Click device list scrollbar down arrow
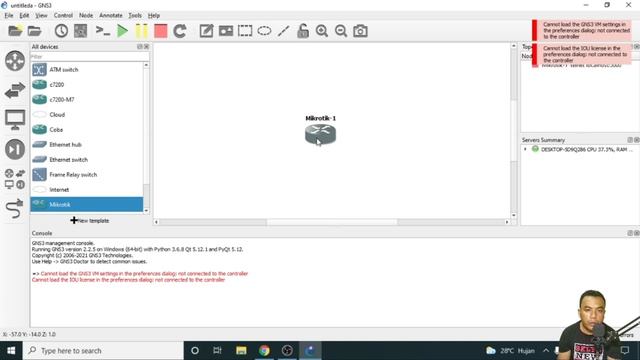Viewport: 640px width, 360px height. (x=146, y=211)
